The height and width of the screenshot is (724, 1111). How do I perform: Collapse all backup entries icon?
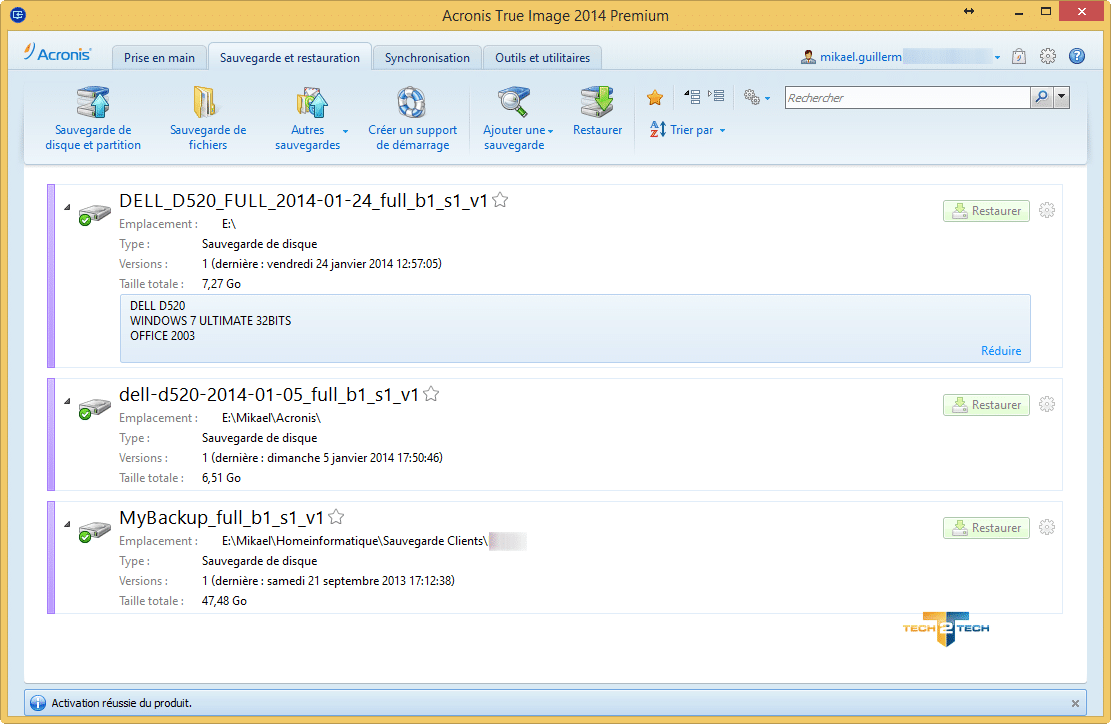point(692,96)
